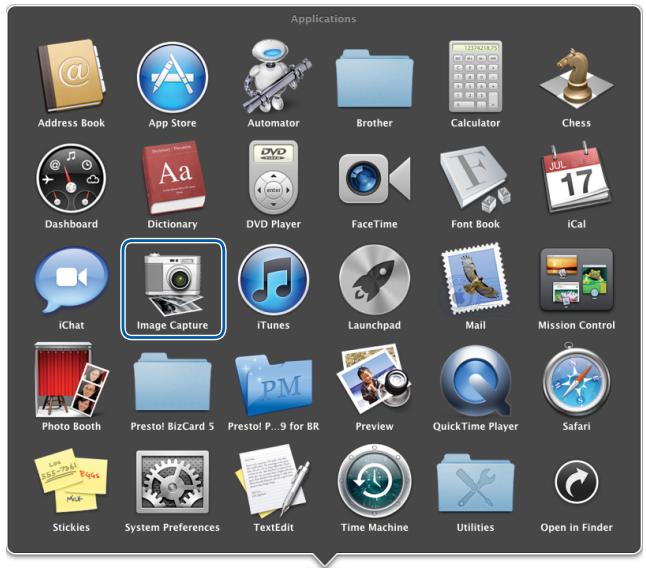Launch iCal calendar app

pyautogui.click(x=576, y=177)
